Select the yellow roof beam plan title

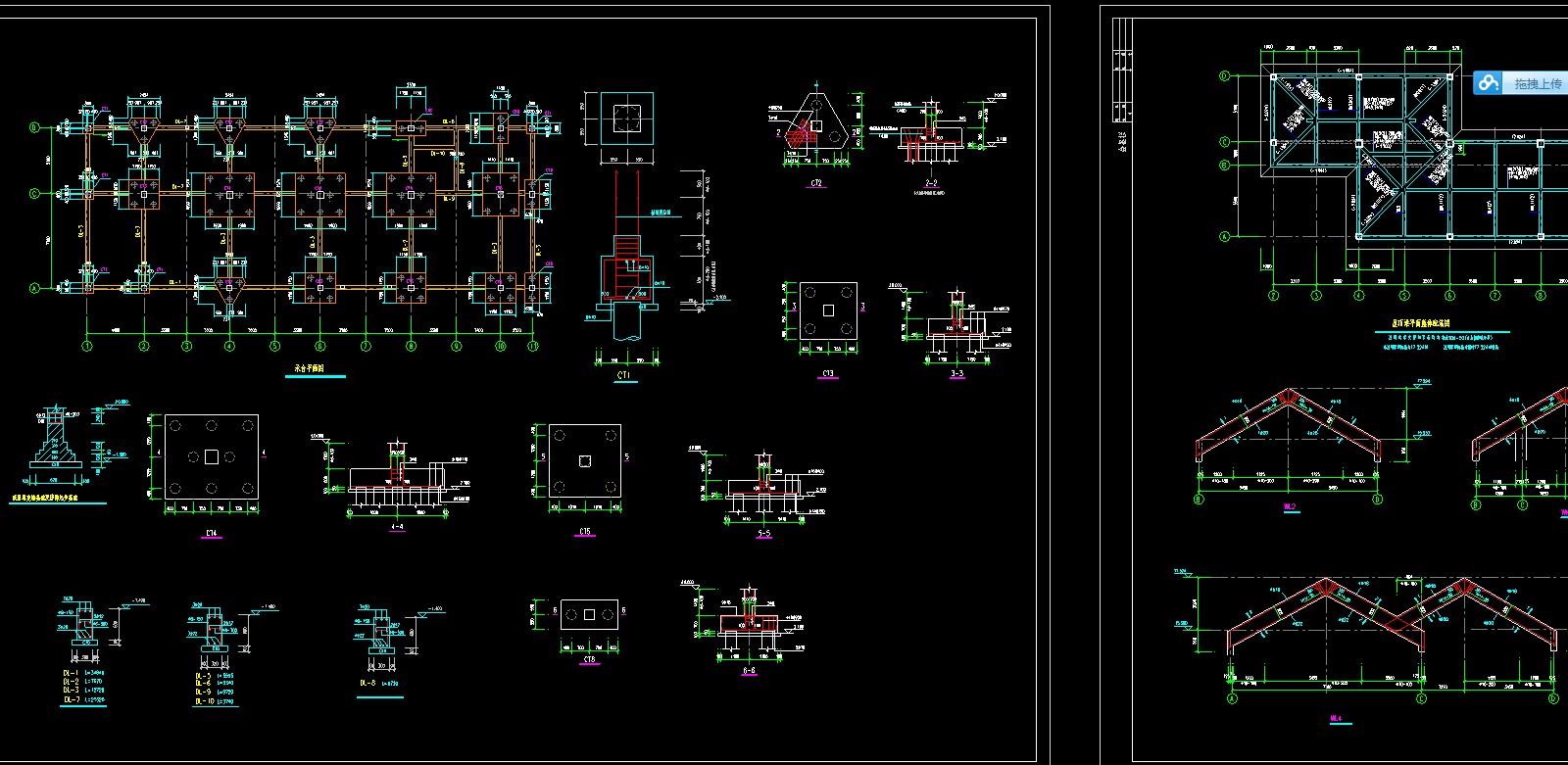(1421, 322)
